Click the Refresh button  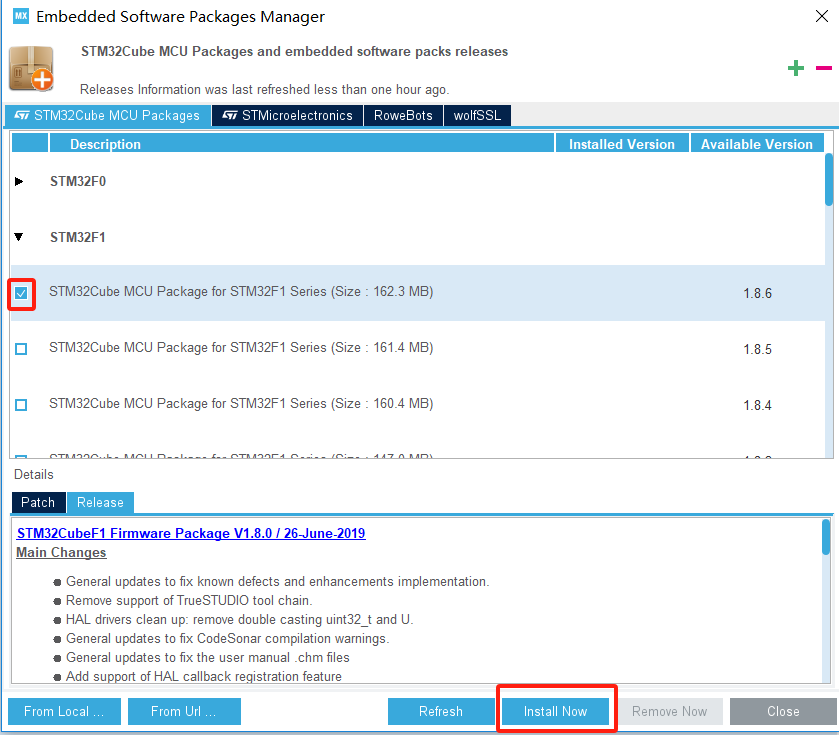[441, 711]
